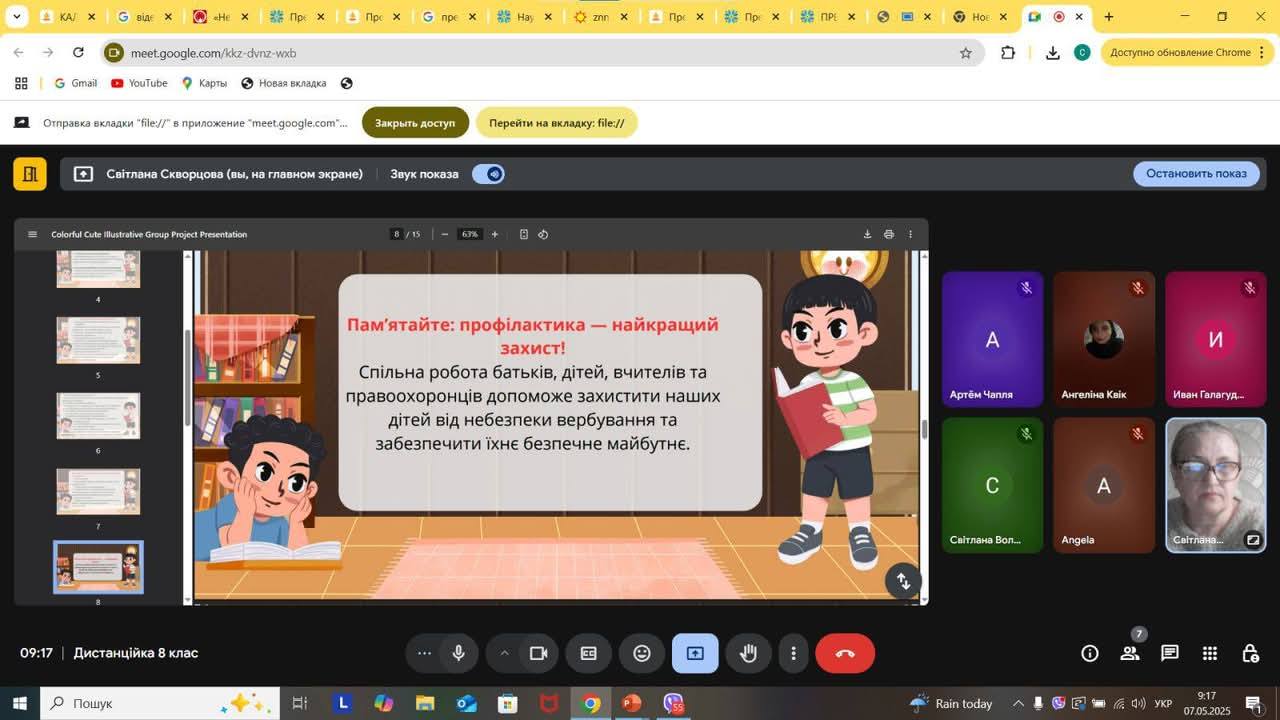Open the meeting chat panel

(x=1169, y=653)
